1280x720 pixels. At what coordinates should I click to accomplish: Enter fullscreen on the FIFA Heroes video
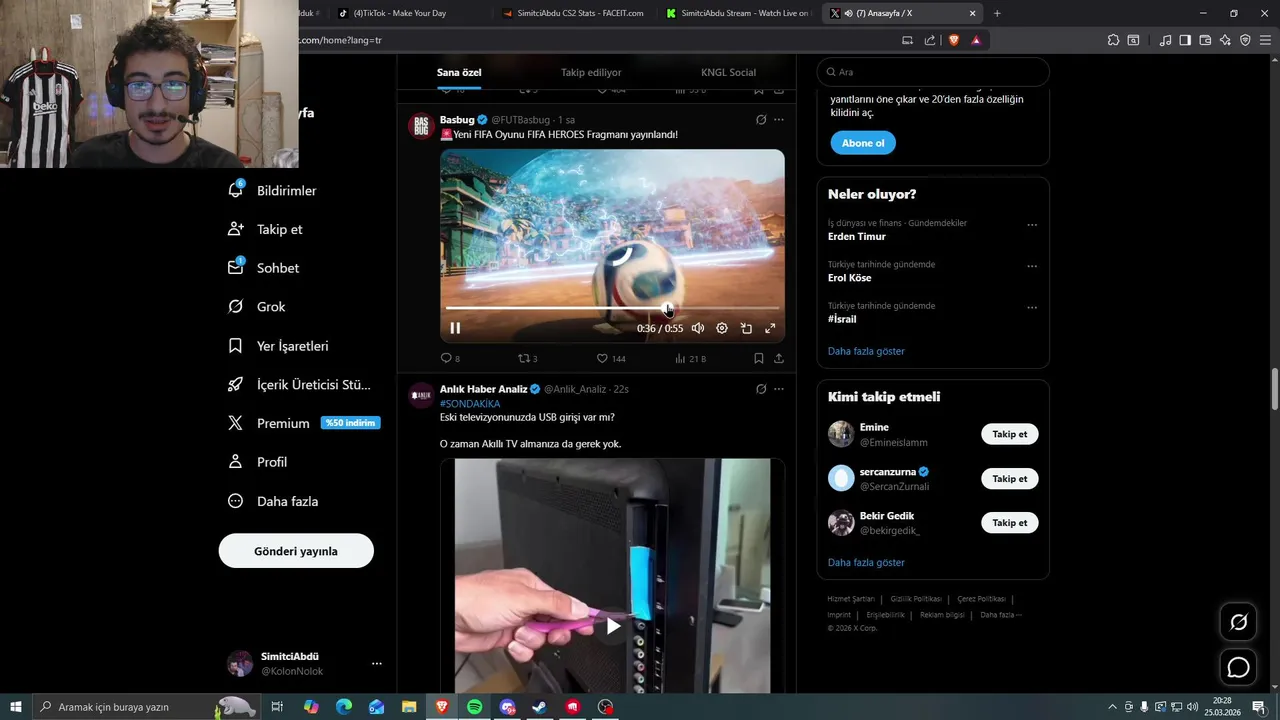pos(770,328)
